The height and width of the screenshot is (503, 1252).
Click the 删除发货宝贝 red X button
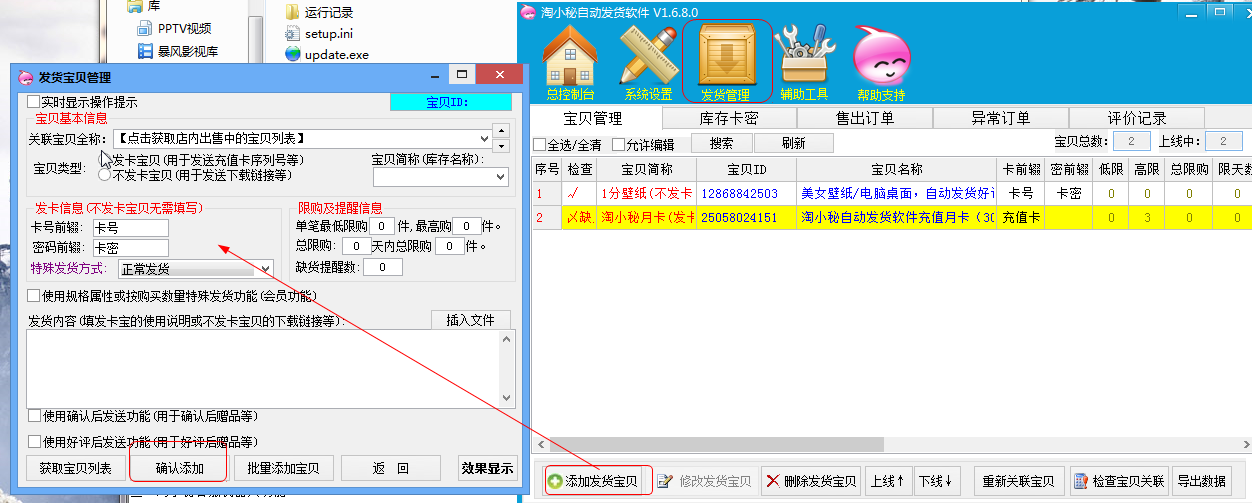pyautogui.click(x=810, y=481)
